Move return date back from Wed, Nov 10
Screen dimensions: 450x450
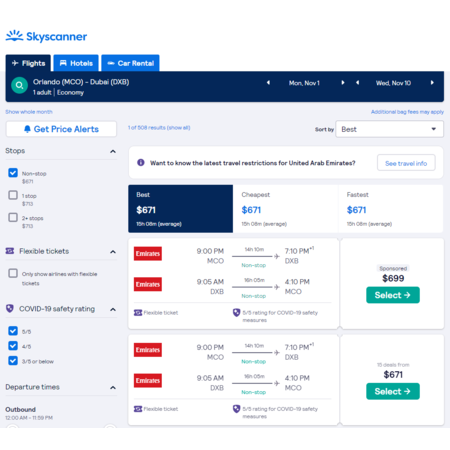coord(357,83)
